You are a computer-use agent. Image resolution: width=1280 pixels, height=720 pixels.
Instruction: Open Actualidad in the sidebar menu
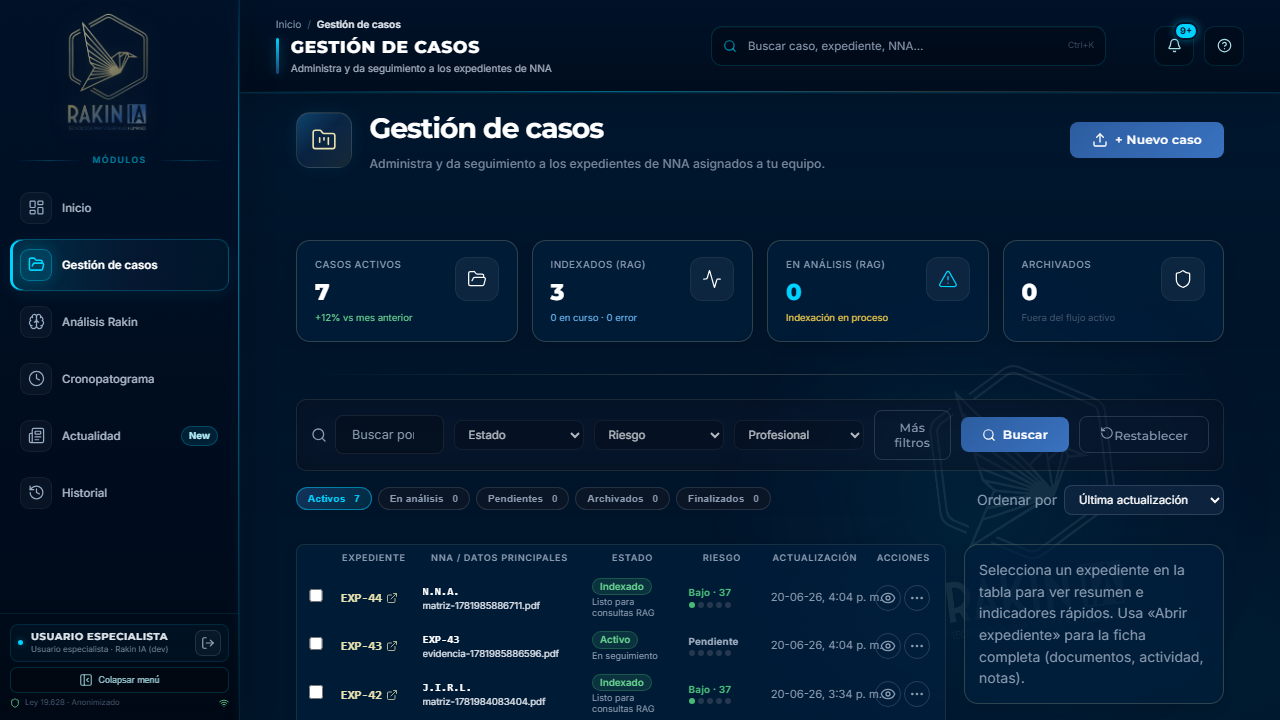120,436
